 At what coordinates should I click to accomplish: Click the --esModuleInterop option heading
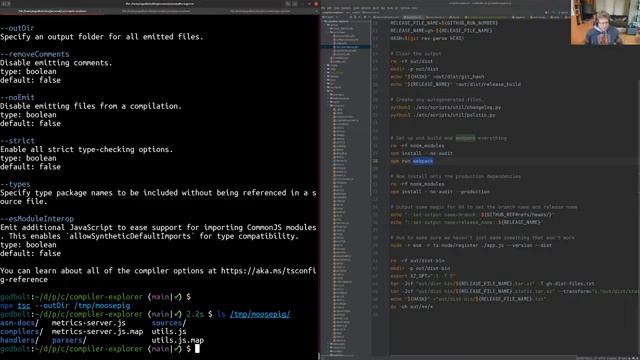(x=37, y=219)
